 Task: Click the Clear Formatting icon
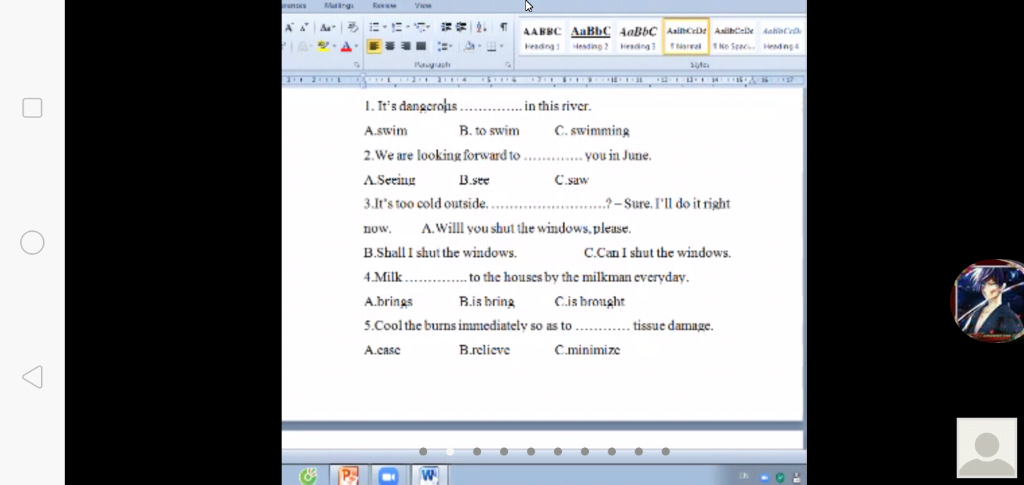tap(353, 27)
